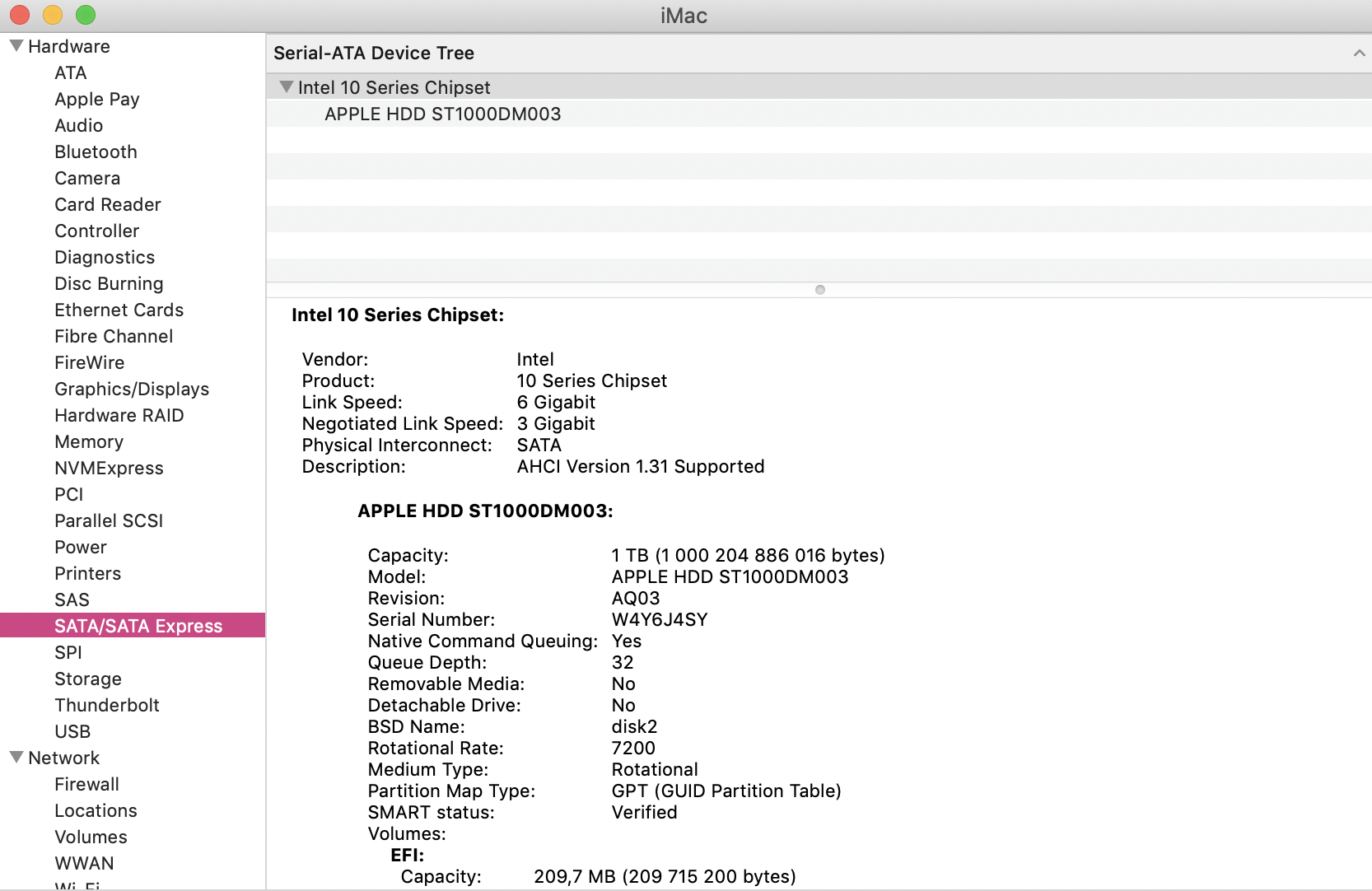Click the AHCI Version 1.31 Supported text
This screenshot has width=1372, height=891.
point(641,466)
